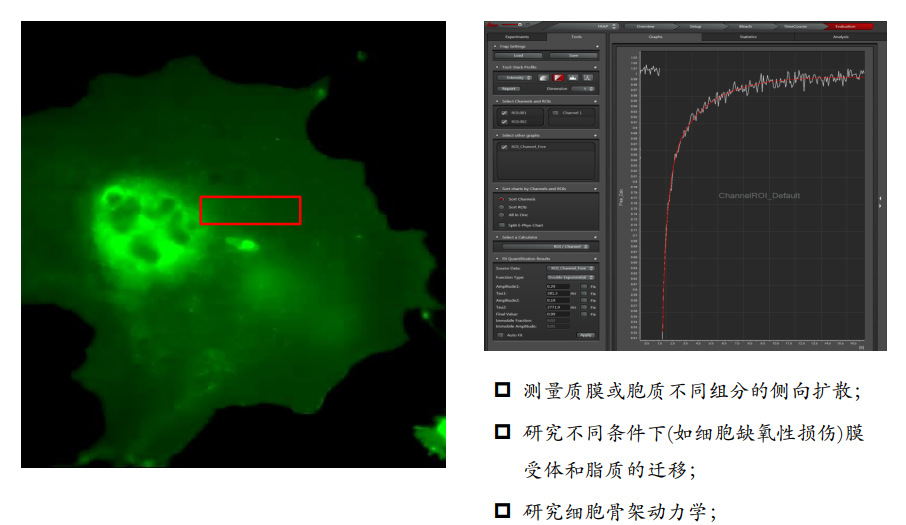
Task: Click the Save button in Frap Settings
Action: point(573,55)
